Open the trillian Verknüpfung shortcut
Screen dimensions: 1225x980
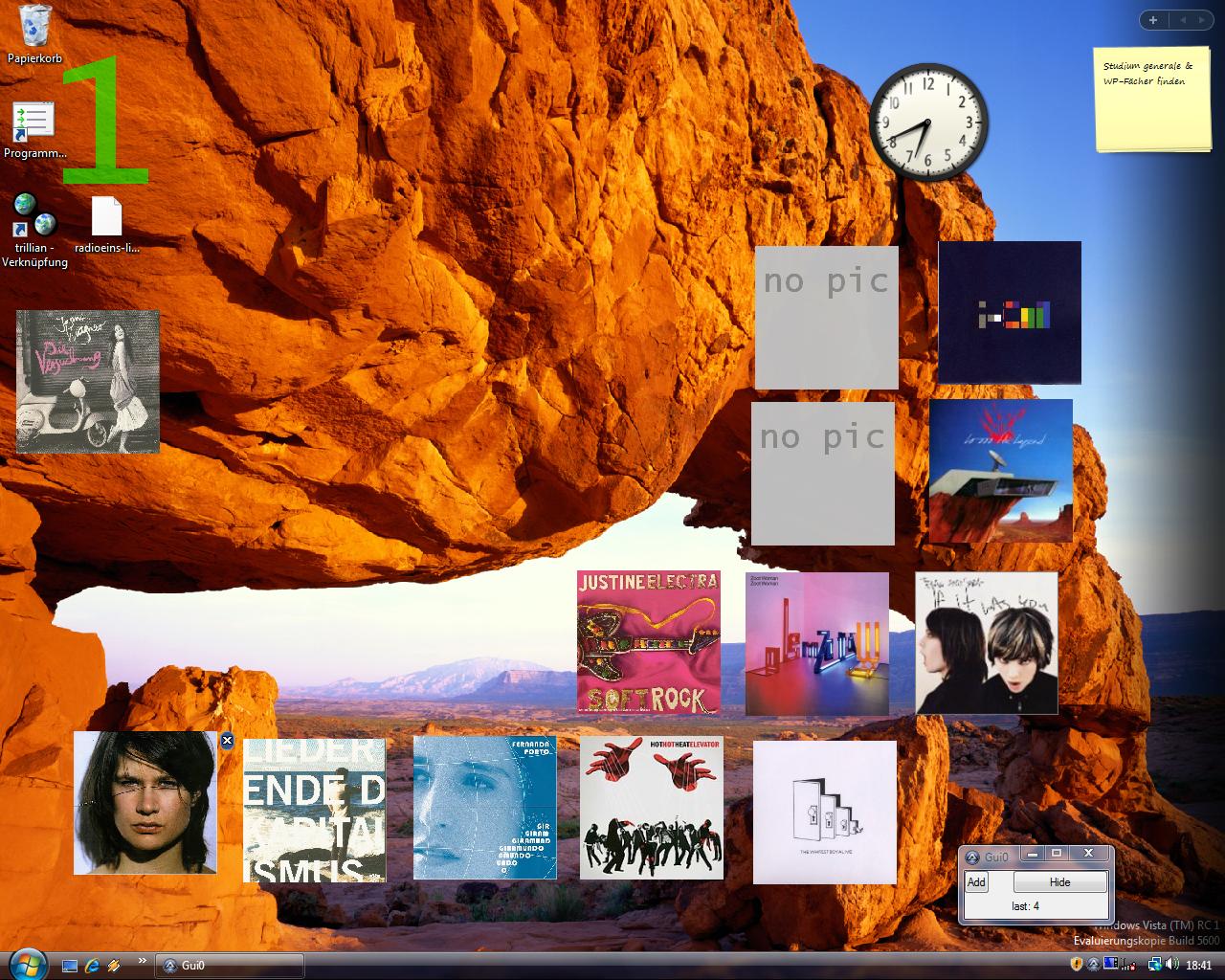(x=34, y=216)
